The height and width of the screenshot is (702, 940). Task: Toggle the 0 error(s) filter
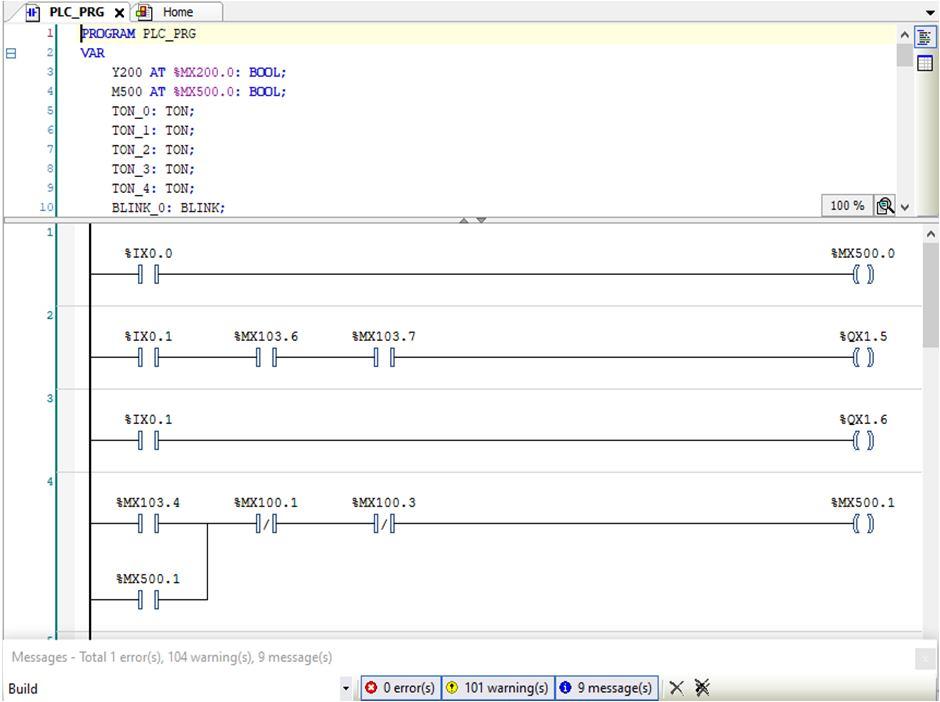(400, 688)
